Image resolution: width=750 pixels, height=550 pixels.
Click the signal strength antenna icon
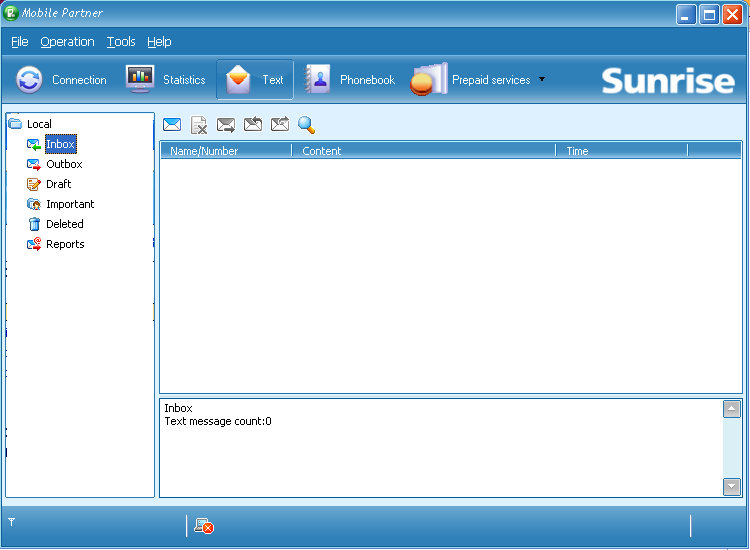(x=11, y=522)
